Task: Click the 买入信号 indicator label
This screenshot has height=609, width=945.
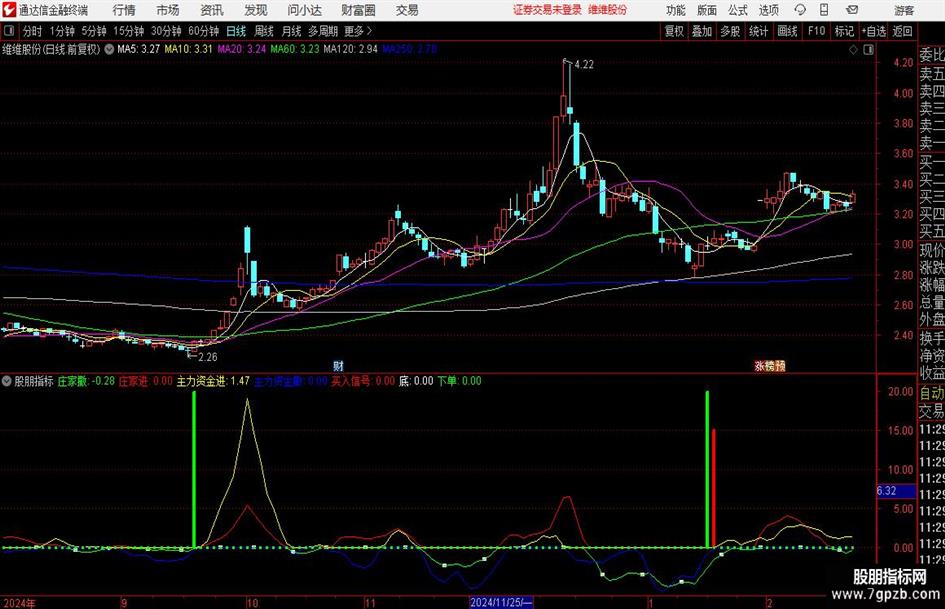Action: (x=363, y=381)
